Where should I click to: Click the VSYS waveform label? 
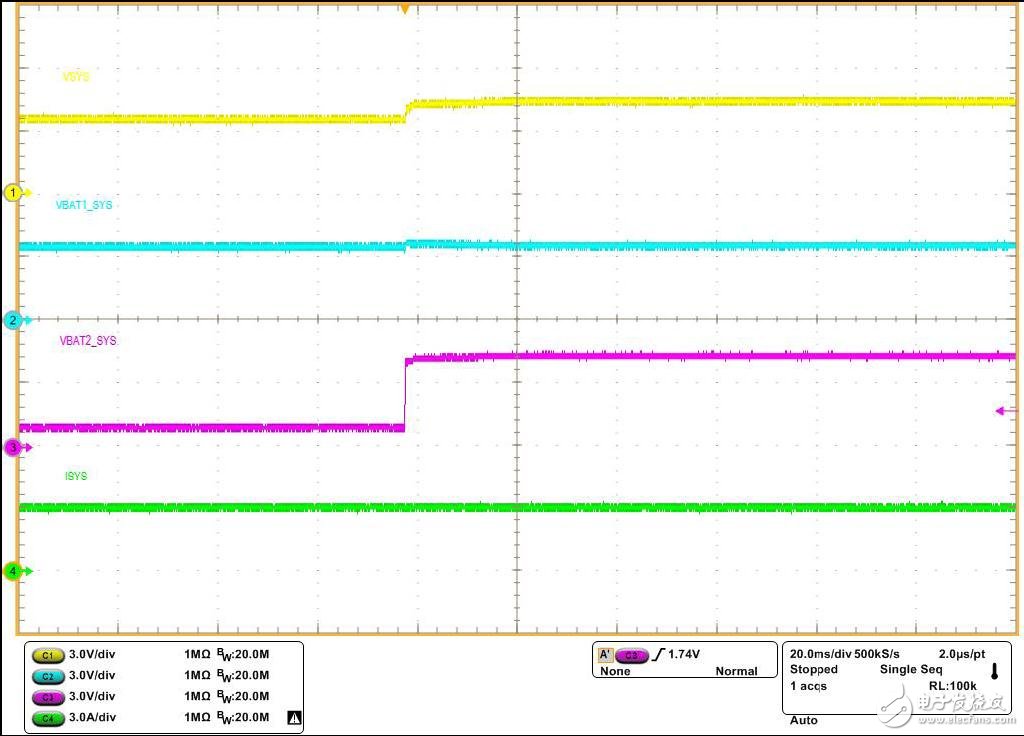click(x=76, y=77)
